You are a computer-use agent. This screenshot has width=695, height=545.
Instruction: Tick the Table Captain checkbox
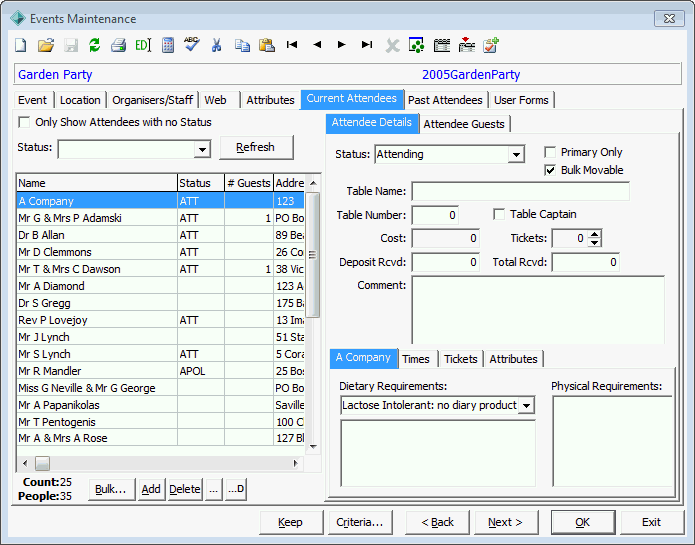point(499,214)
